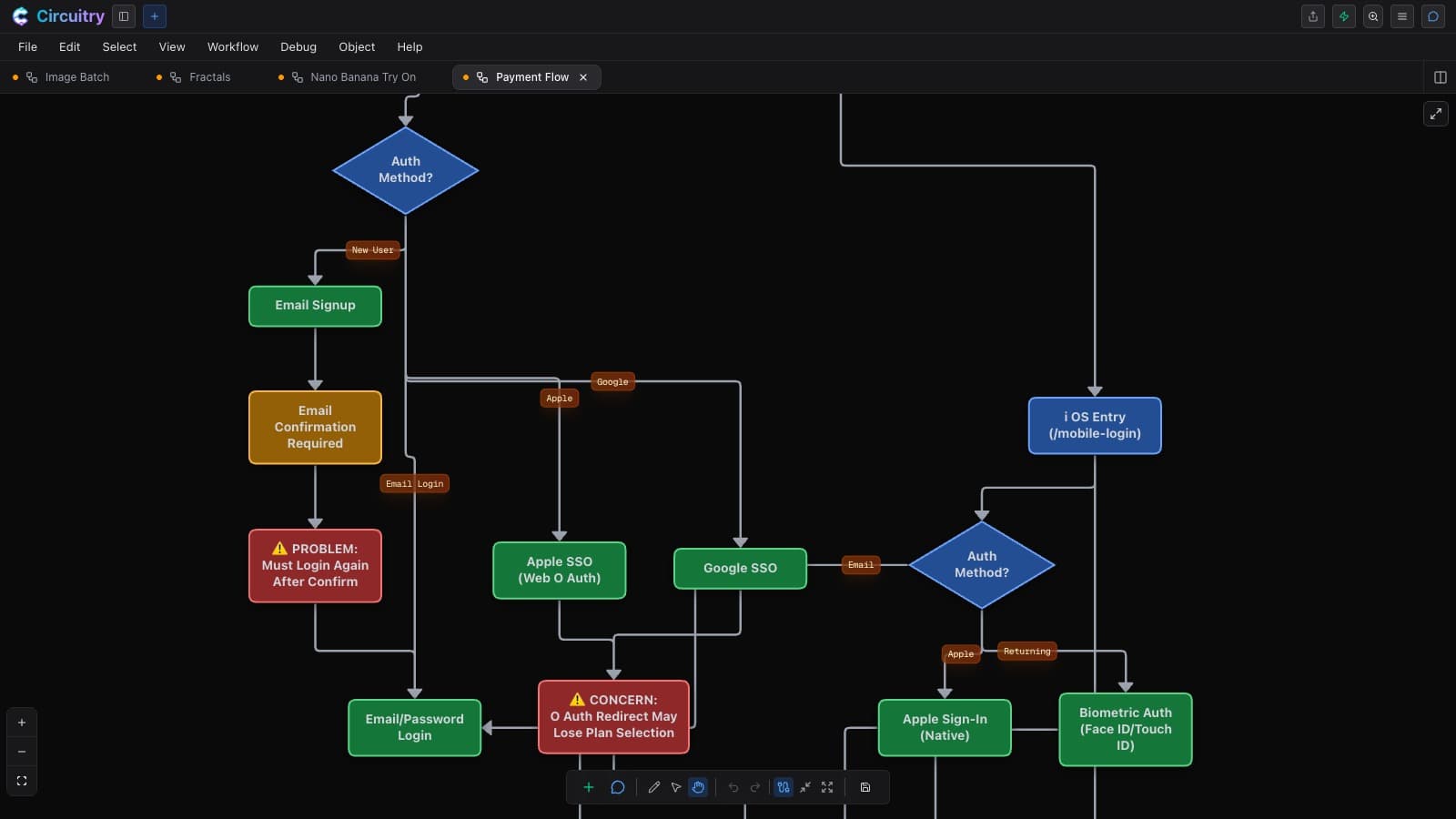Viewport: 1456px width, 819px height.
Task: Expand the canvas to fullscreen arrow
Action: click(1436, 114)
